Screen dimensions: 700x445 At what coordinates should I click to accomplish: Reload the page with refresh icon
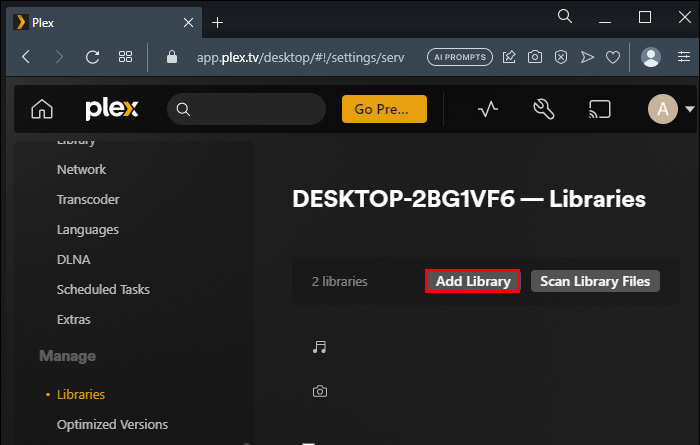[92, 57]
